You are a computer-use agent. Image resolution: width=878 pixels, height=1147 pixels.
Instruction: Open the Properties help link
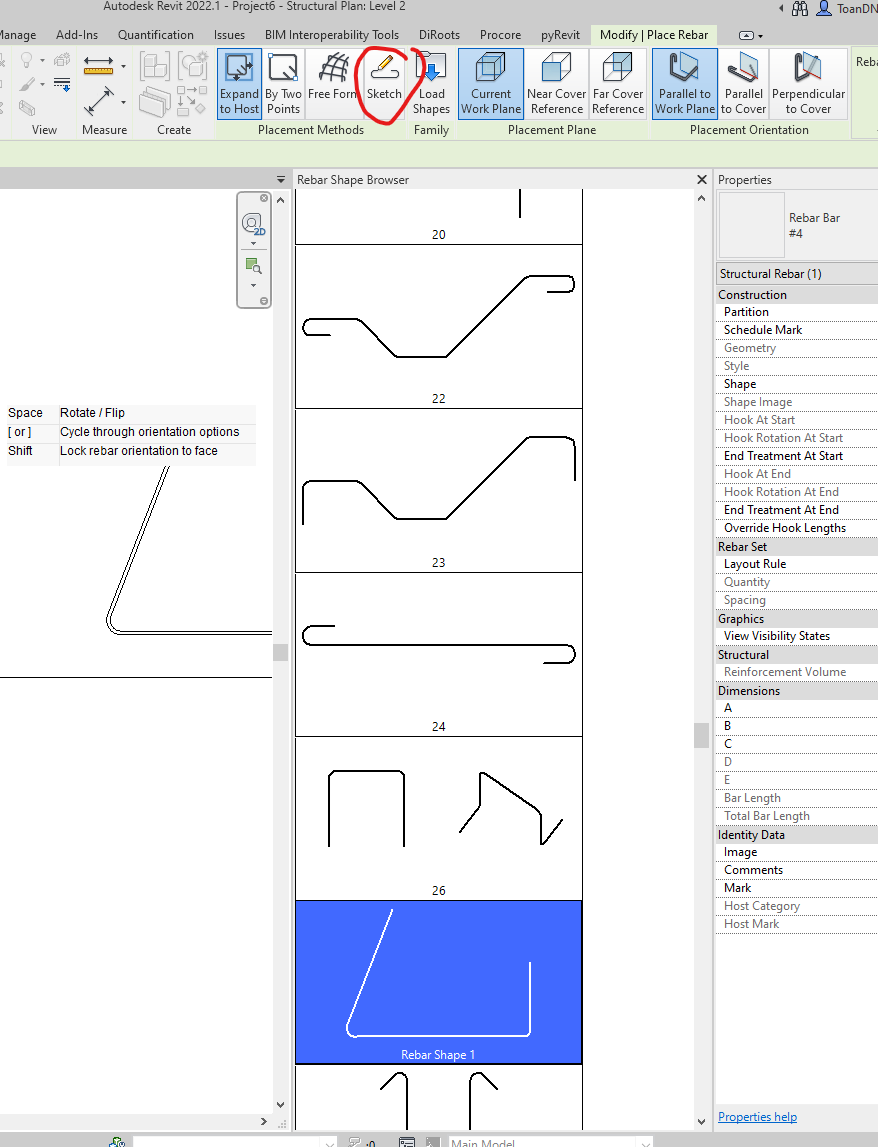click(x=757, y=1116)
